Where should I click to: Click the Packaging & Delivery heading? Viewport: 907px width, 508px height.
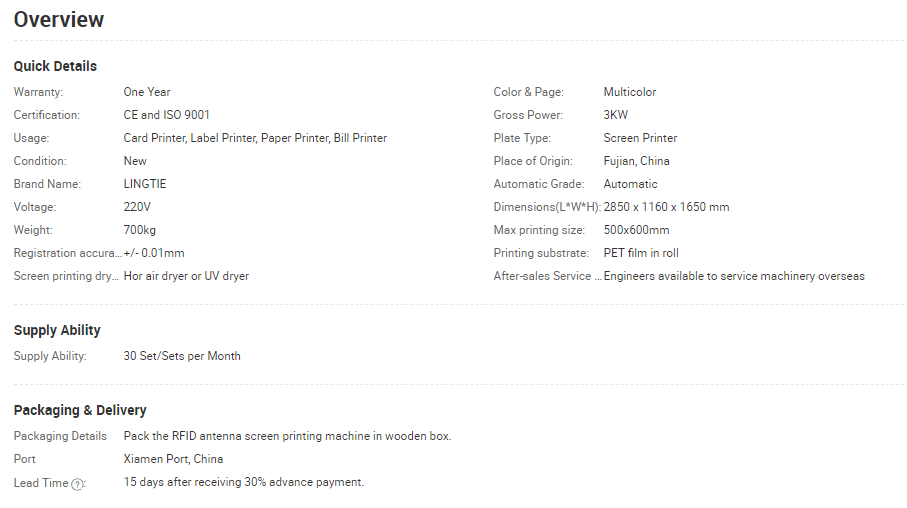point(80,410)
